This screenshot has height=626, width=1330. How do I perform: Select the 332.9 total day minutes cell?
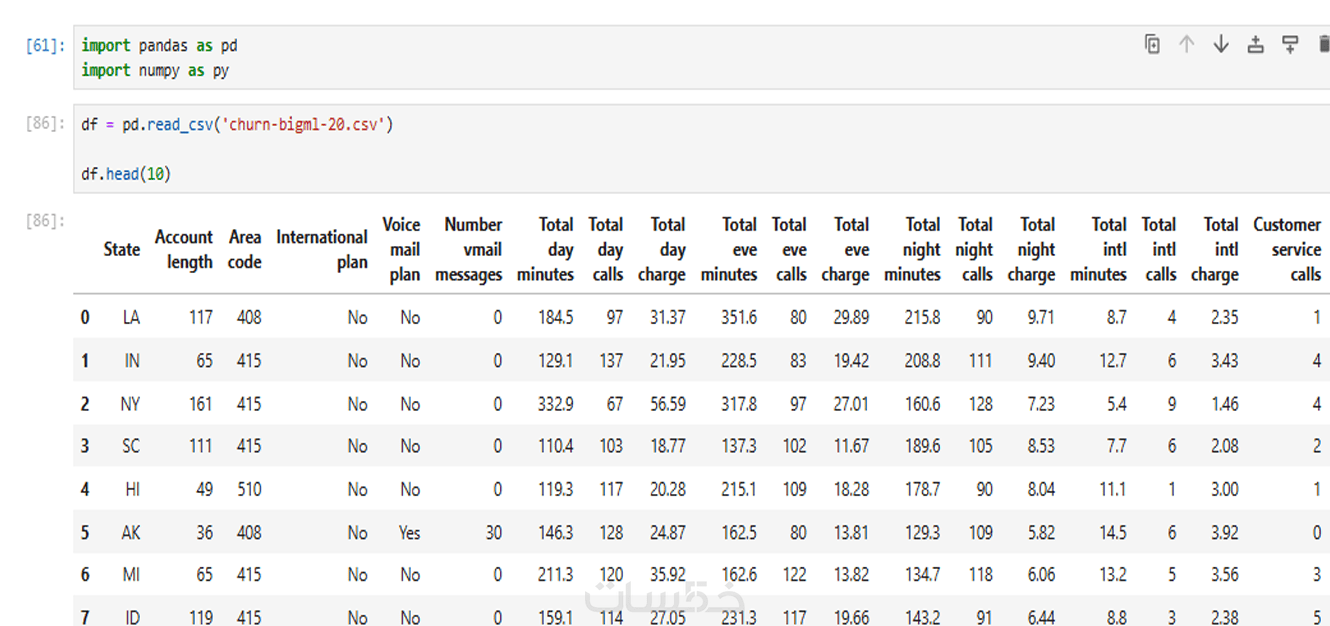[x=554, y=404]
